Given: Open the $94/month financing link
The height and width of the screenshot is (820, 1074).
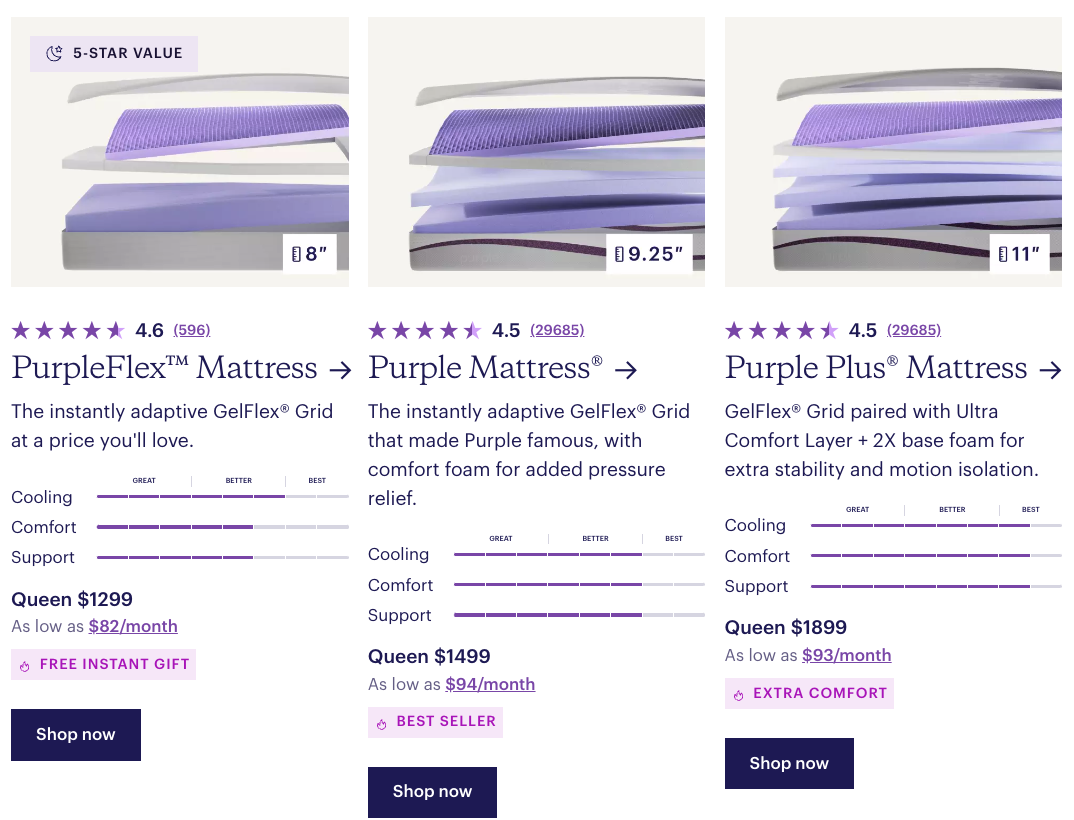Looking at the screenshot, I should pos(490,685).
